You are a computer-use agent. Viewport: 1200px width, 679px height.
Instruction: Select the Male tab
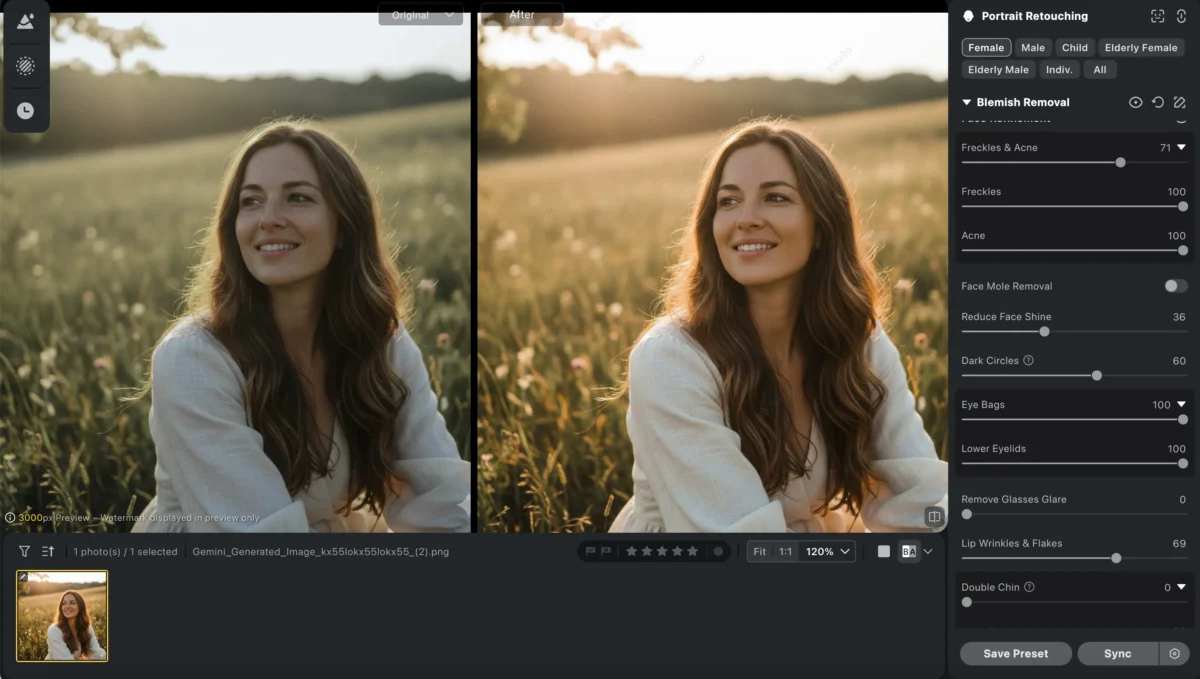(x=1033, y=48)
